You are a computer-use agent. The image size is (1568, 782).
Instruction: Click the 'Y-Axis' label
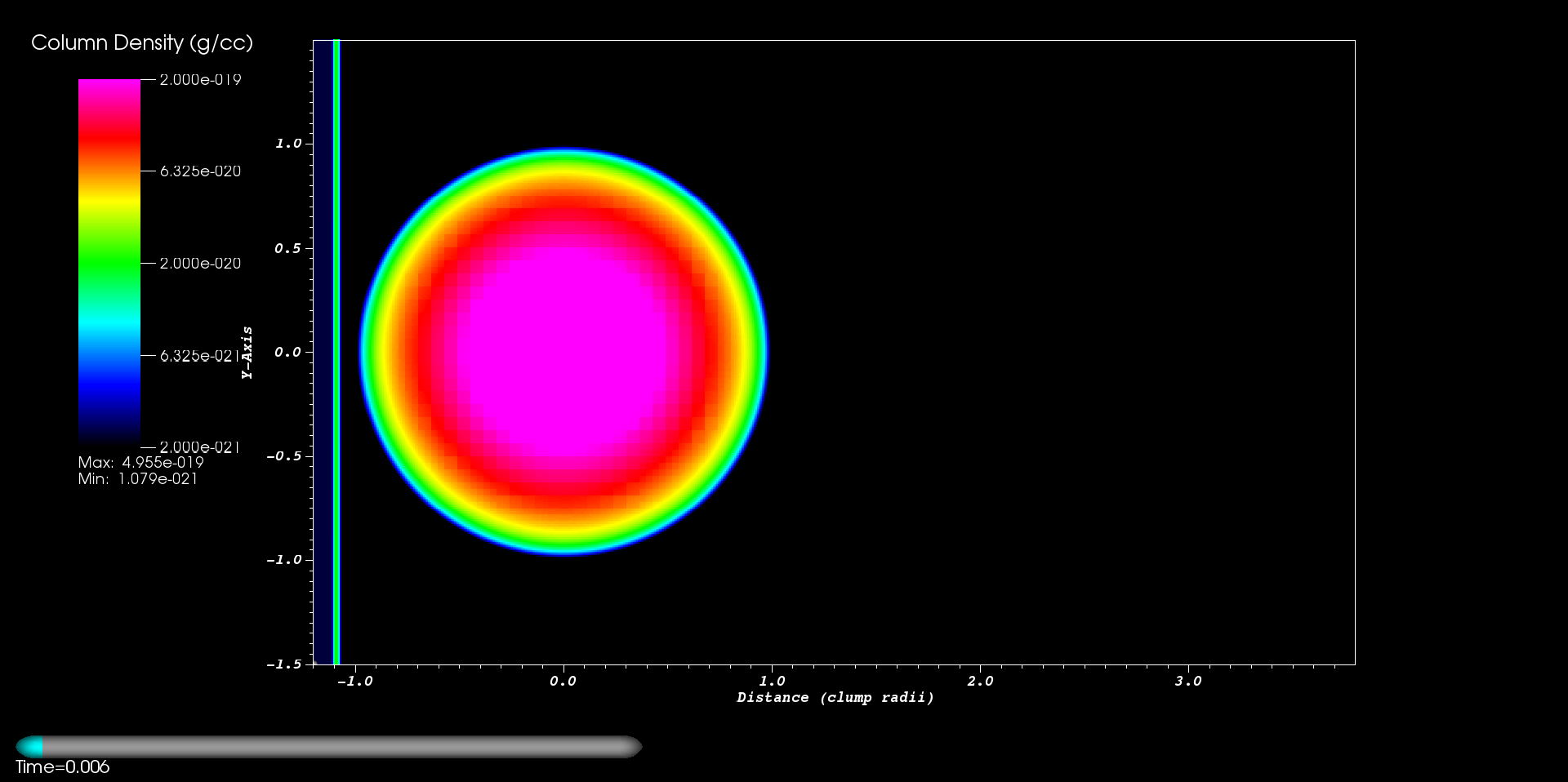point(247,353)
